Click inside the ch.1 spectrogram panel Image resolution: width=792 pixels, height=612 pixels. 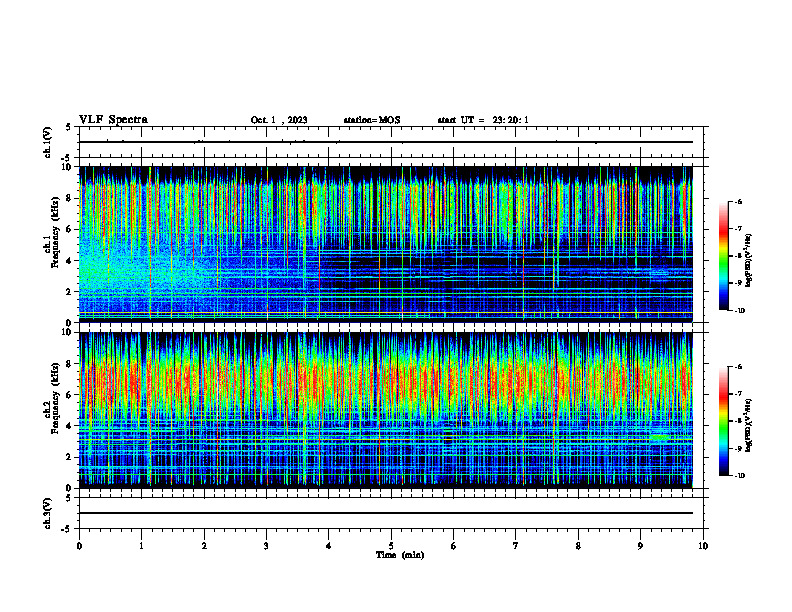click(x=386, y=244)
